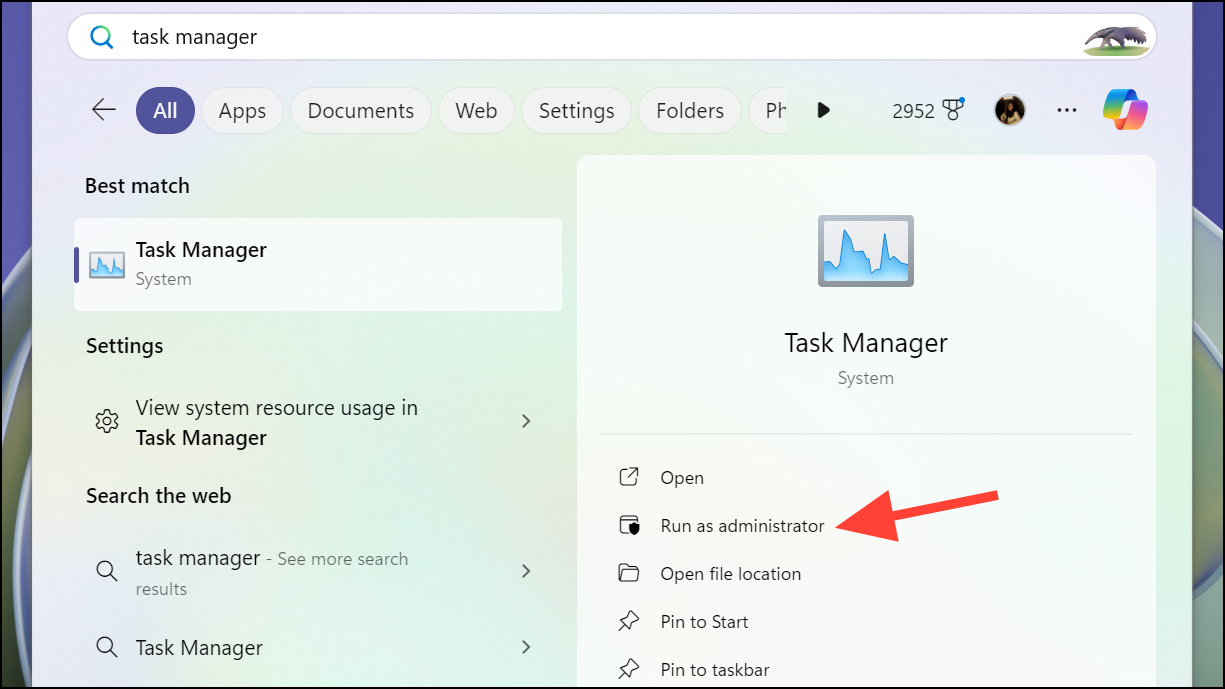Switch to the Settings filter tab
Image resolution: width=1225 pixels, height=689 pixels.
pyautogui.click(x=576, y=110)
